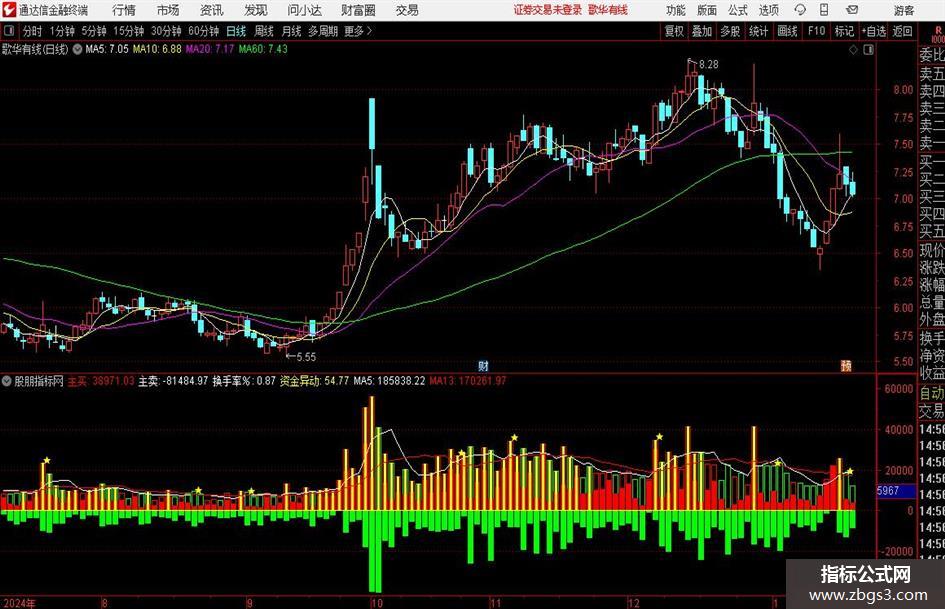Expand the 更多 periods chevron
This screenshot has height=609, width=945.
[x=359, y=31]
